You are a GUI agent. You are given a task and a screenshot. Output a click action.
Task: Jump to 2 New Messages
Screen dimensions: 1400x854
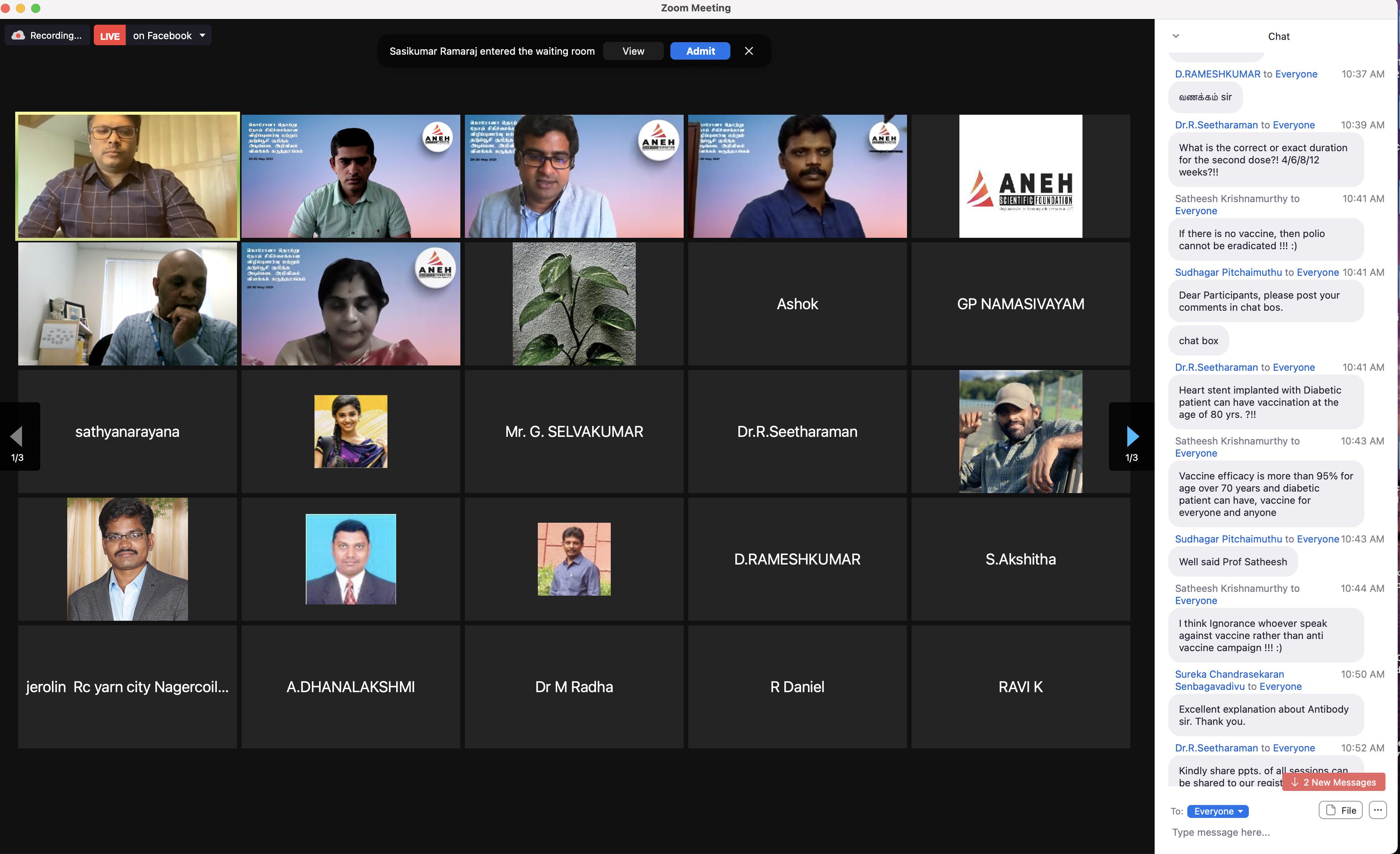(x=1333, y=782)
